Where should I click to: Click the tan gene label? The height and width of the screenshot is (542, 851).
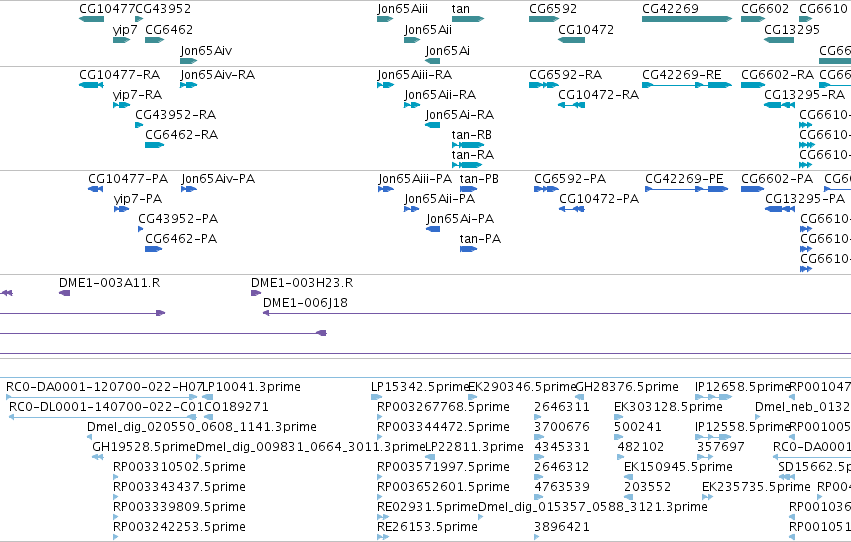(461, 9)
